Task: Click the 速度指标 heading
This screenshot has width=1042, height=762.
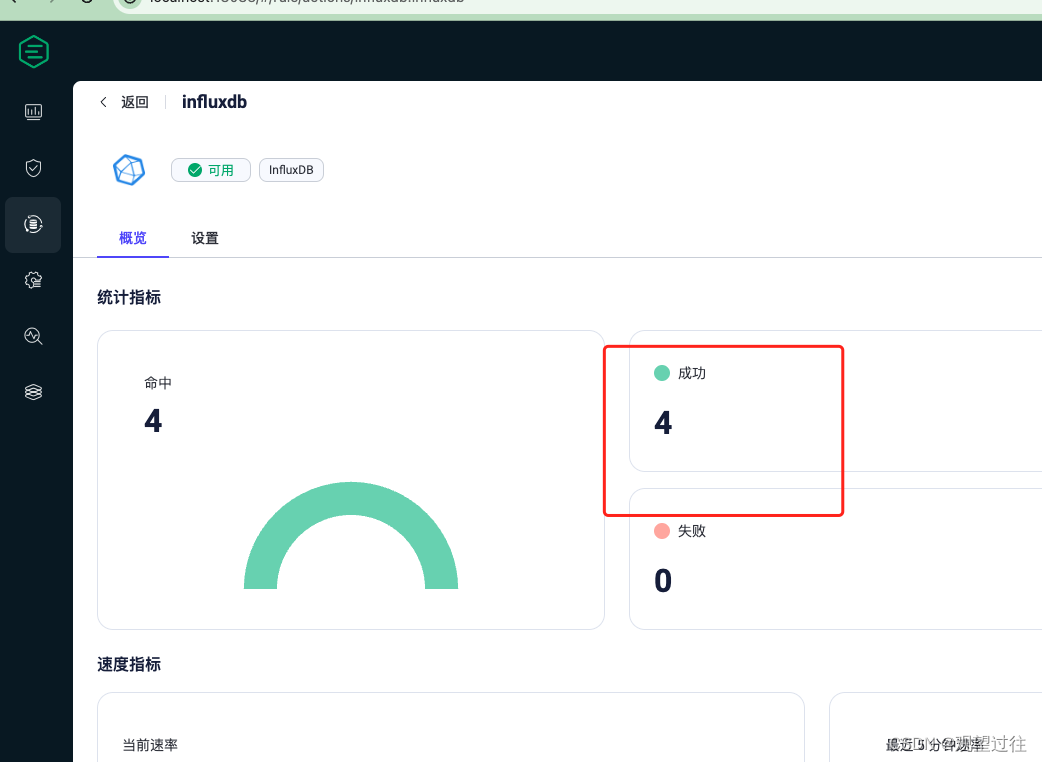Action: coord(129,664)
